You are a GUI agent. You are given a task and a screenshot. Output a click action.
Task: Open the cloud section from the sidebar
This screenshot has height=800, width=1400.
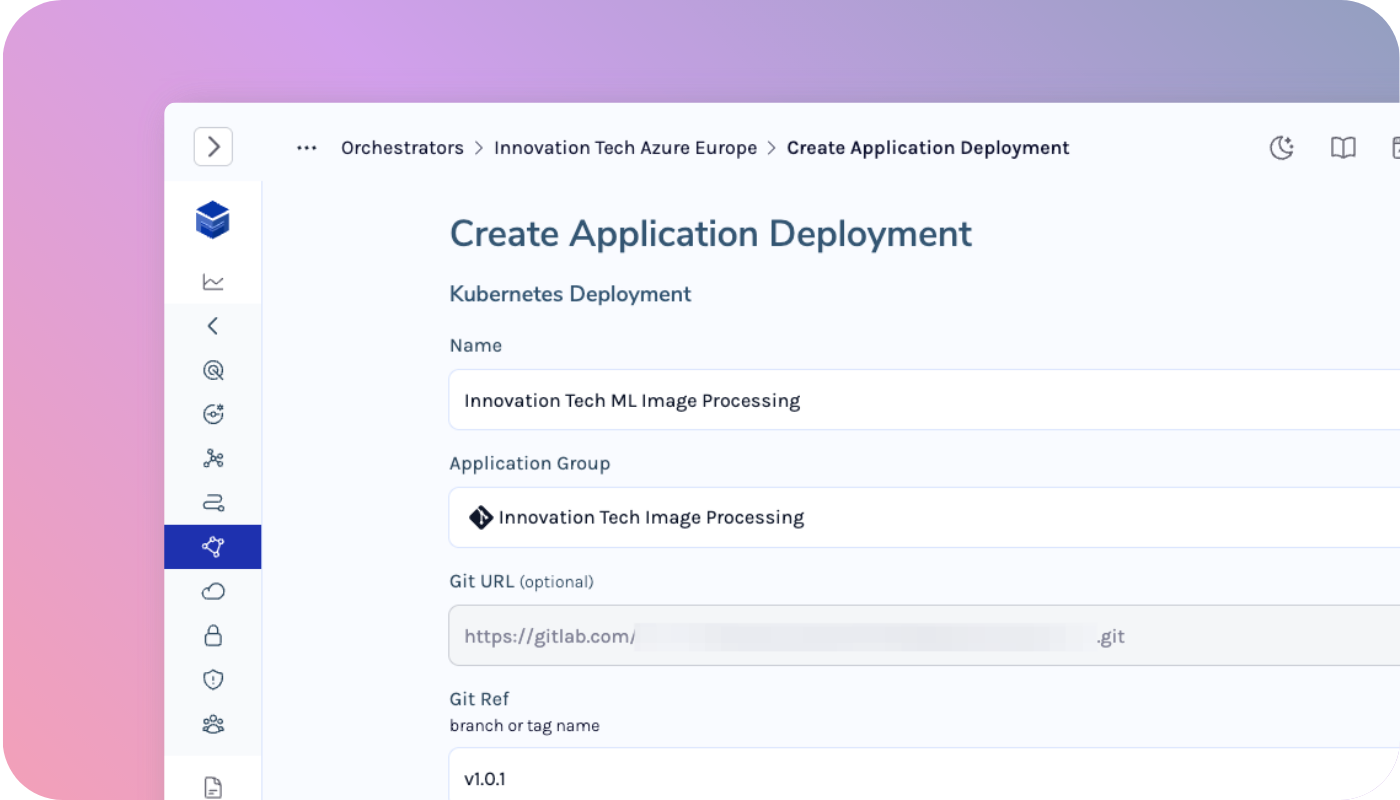click(x=213, y=591)
